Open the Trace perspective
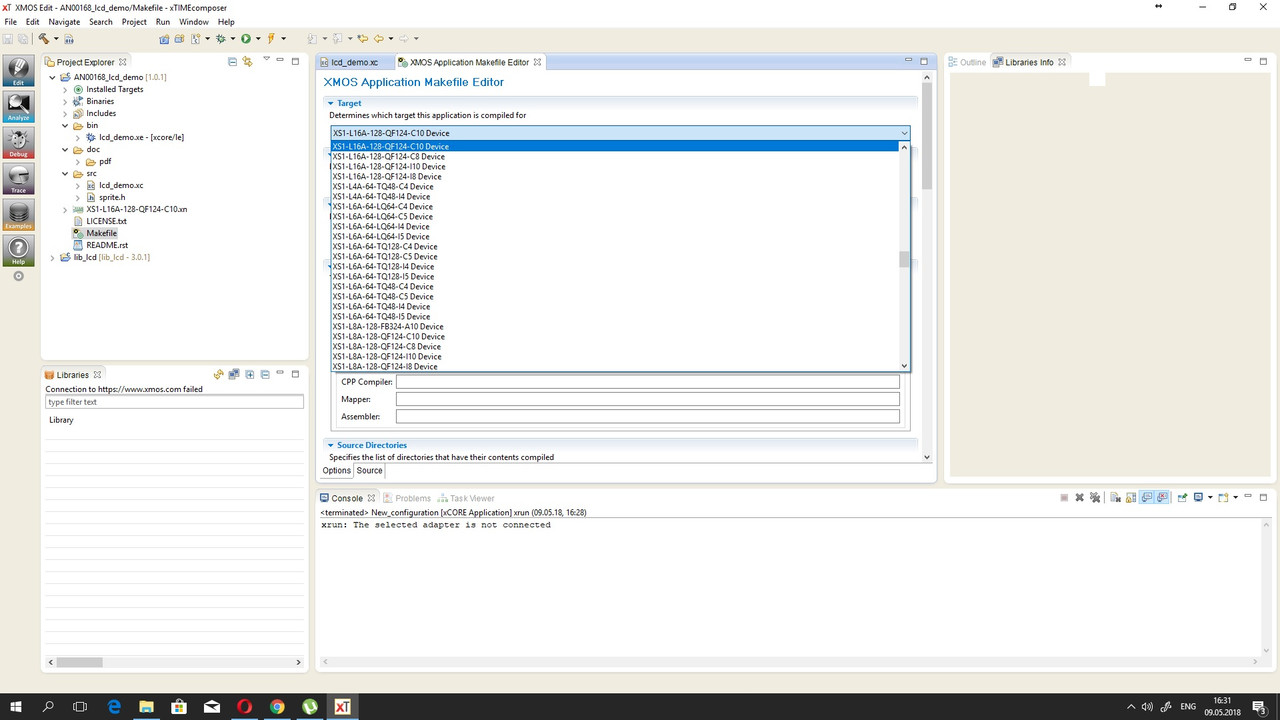1280x720 pixels. pyautogui.click(x=18, y=179)
